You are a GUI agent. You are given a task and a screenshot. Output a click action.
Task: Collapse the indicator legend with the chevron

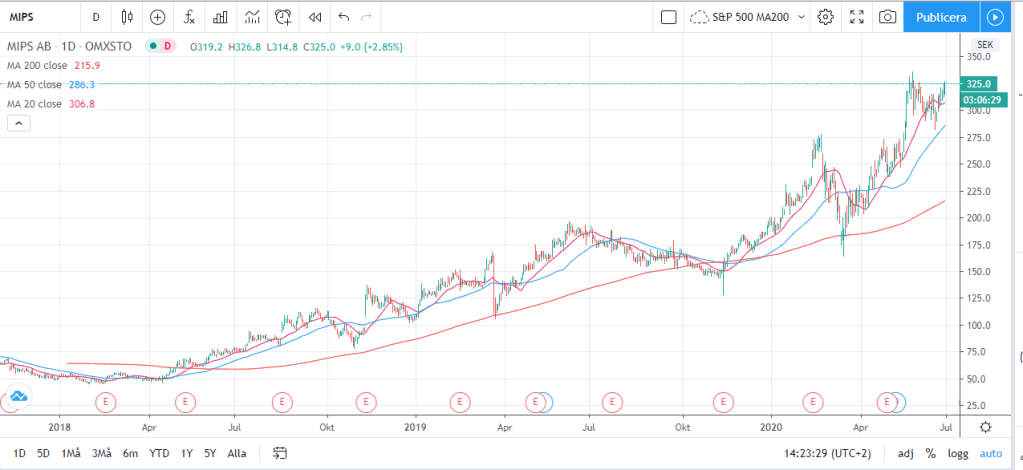point(19,123)
